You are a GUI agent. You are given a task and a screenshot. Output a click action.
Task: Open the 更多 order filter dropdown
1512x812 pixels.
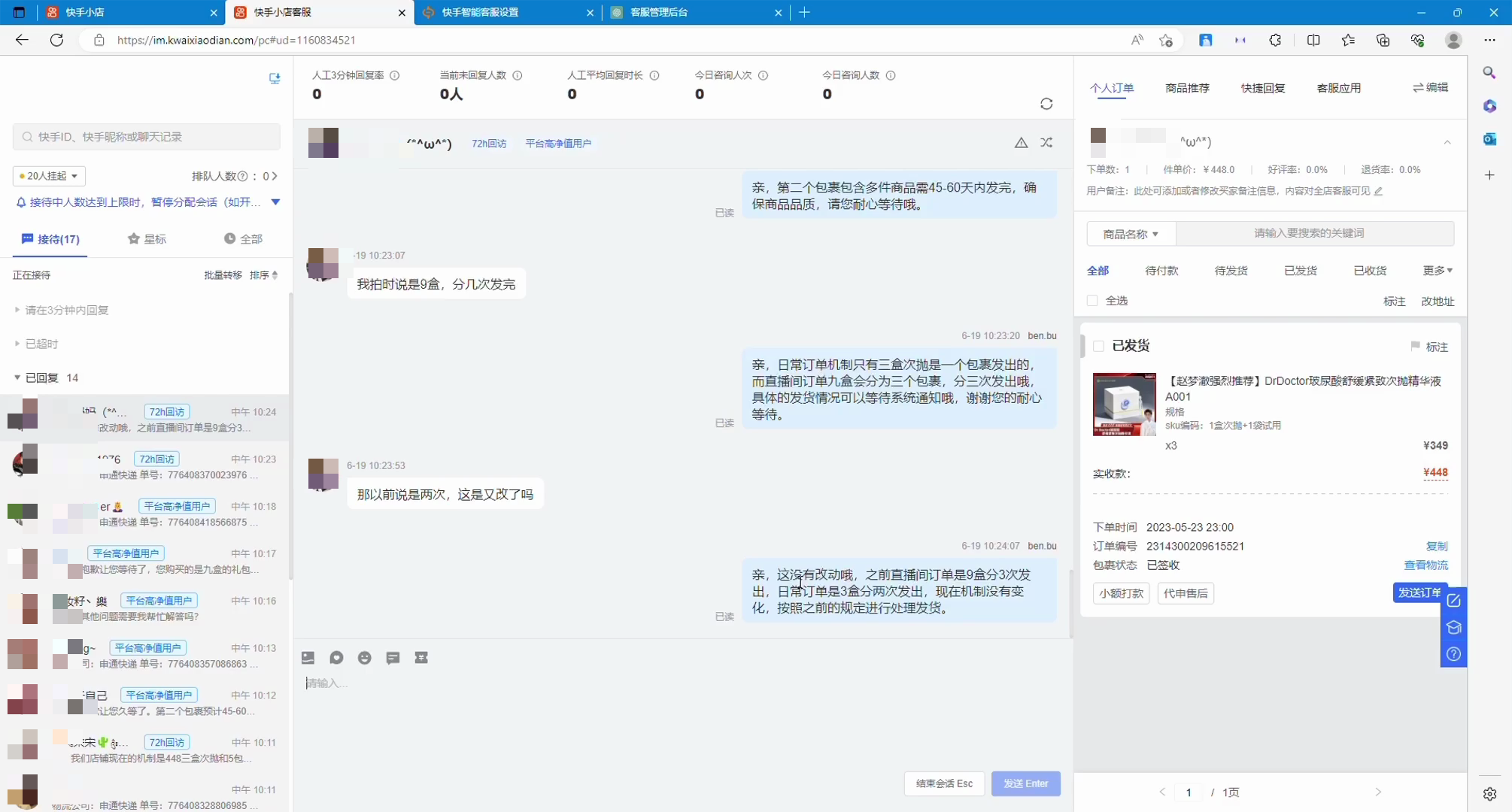tap(1437, 271)
